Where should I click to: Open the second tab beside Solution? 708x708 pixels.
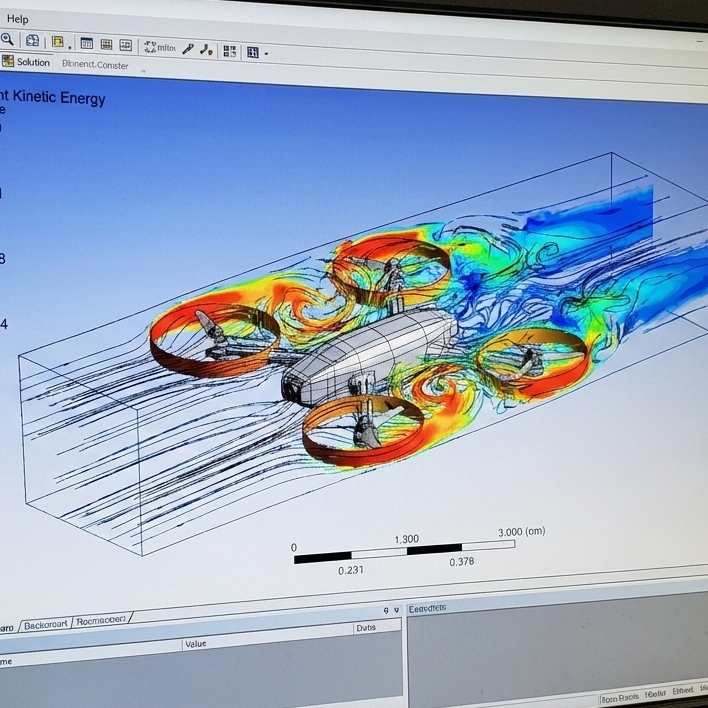point(95,64)
